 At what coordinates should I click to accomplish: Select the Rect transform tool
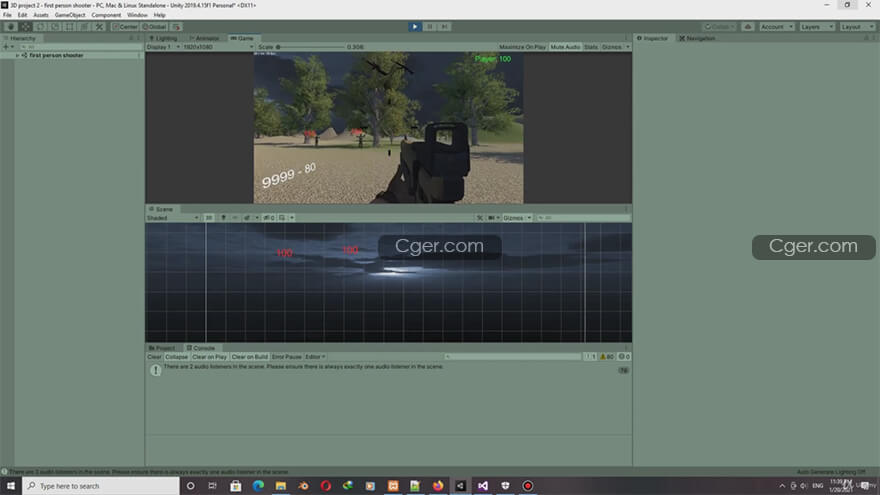coord(70,26)
